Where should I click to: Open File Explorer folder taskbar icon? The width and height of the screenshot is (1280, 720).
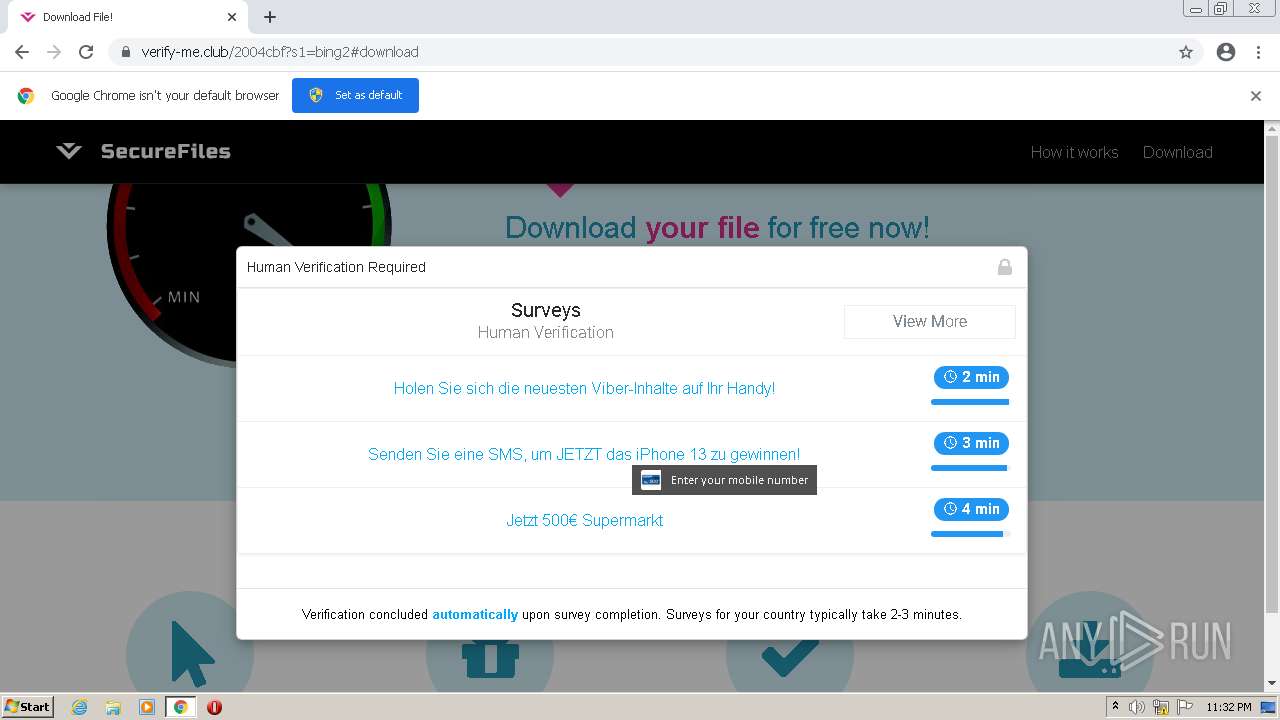click(x=113, y=707)
